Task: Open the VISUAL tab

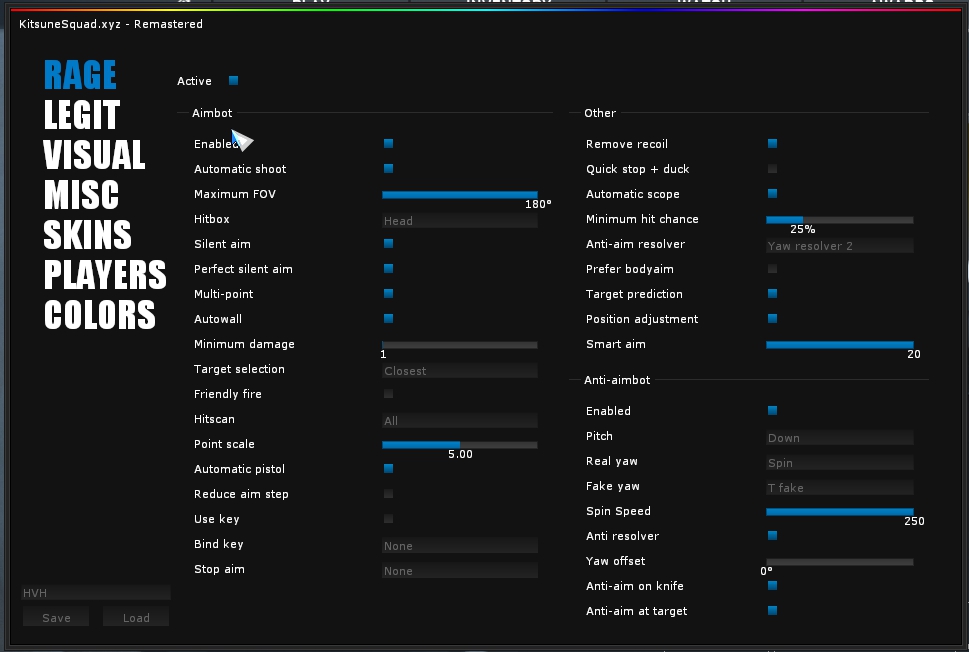Action: [x=94, y=155]
